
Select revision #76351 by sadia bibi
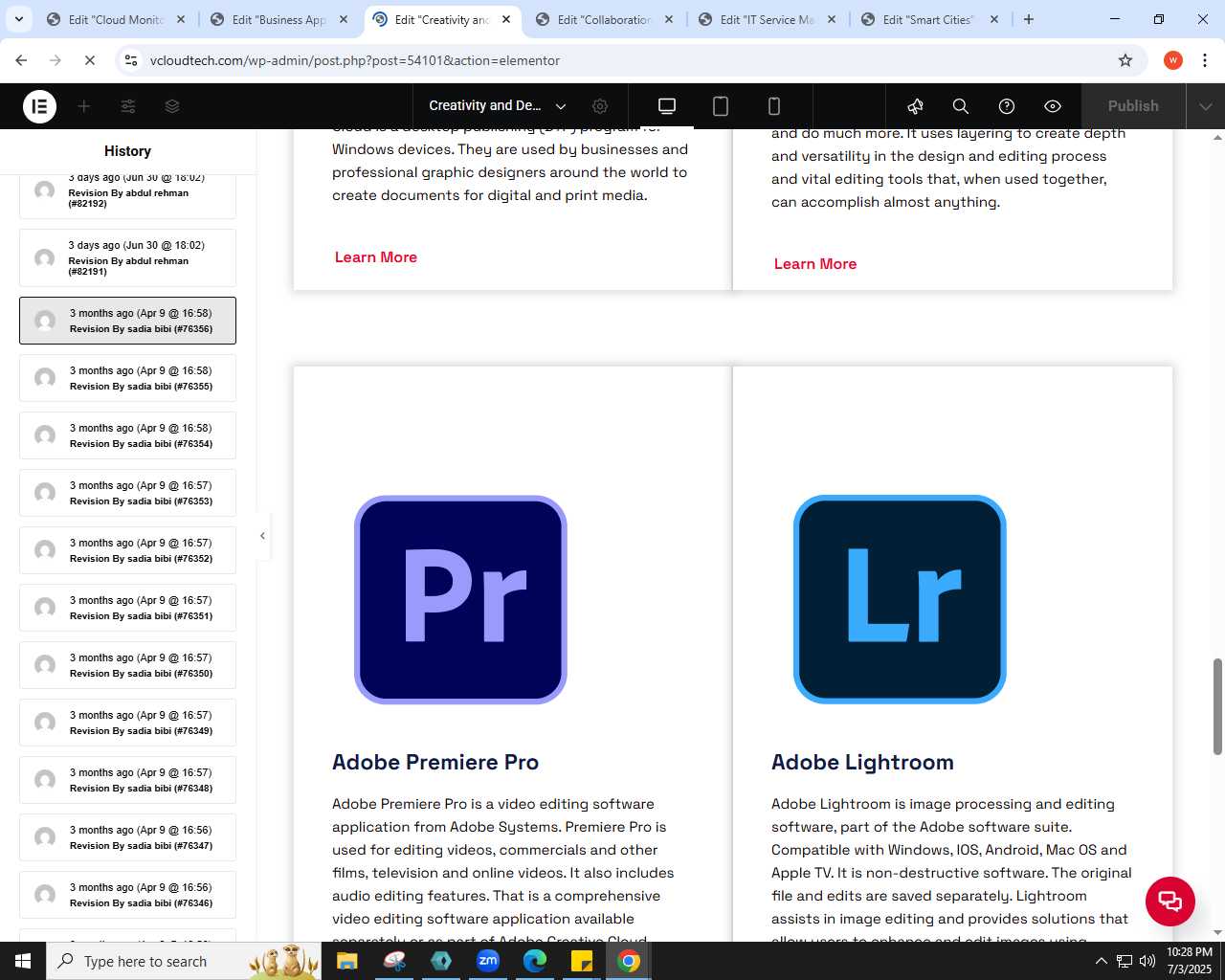(127, 608)
